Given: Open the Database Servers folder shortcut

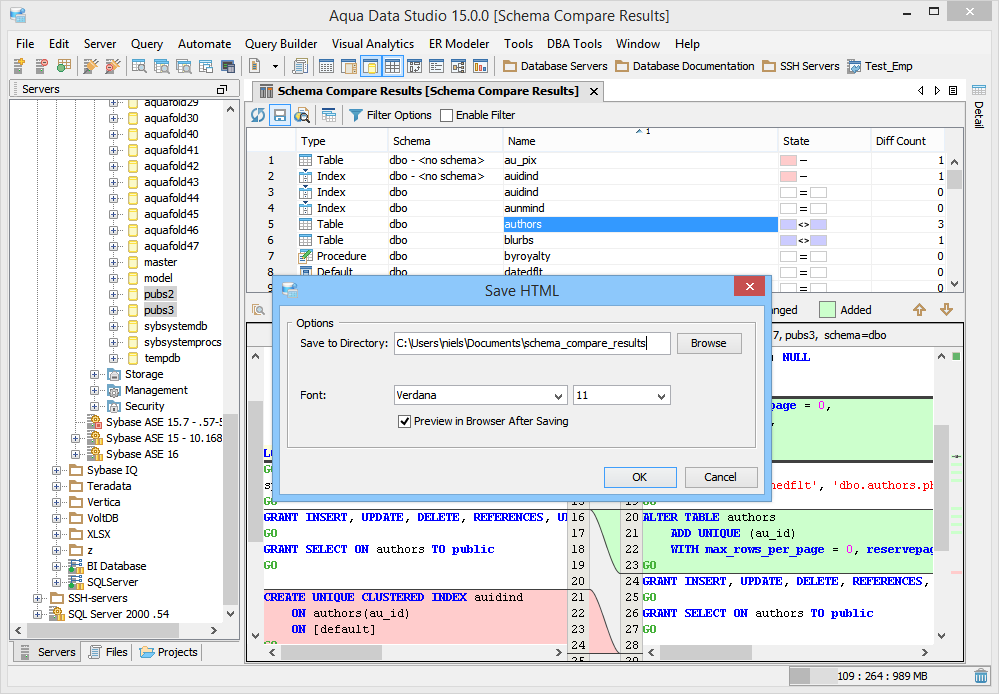Looking at the screenshot, I should point(555,66).
